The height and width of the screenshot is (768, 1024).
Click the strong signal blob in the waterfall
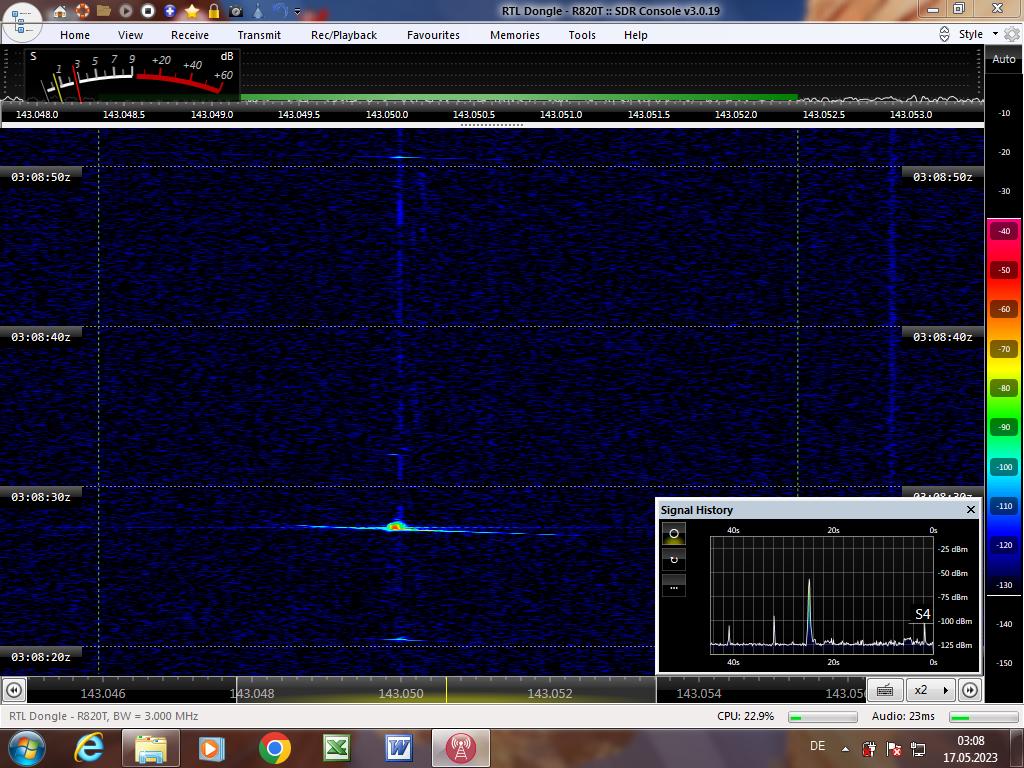[x=394, y=526]
